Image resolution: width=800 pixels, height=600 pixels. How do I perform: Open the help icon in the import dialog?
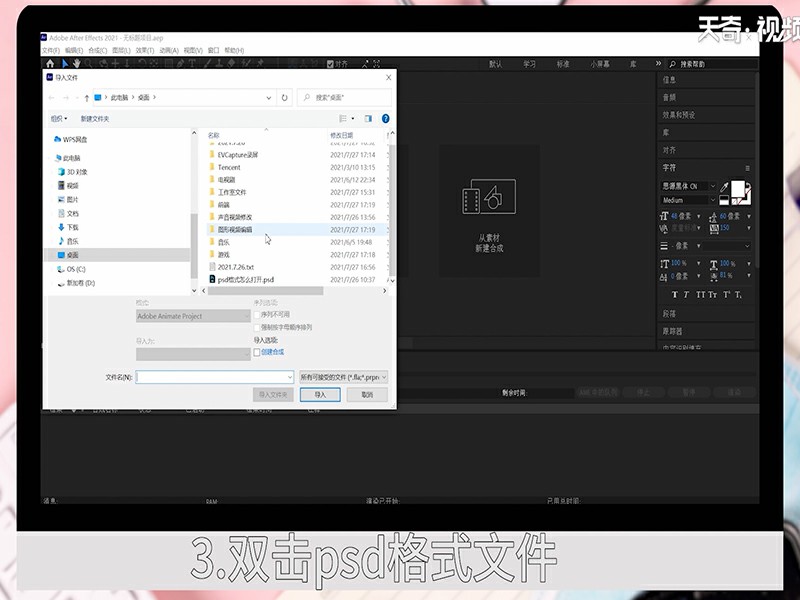click(x=386, y=118)
